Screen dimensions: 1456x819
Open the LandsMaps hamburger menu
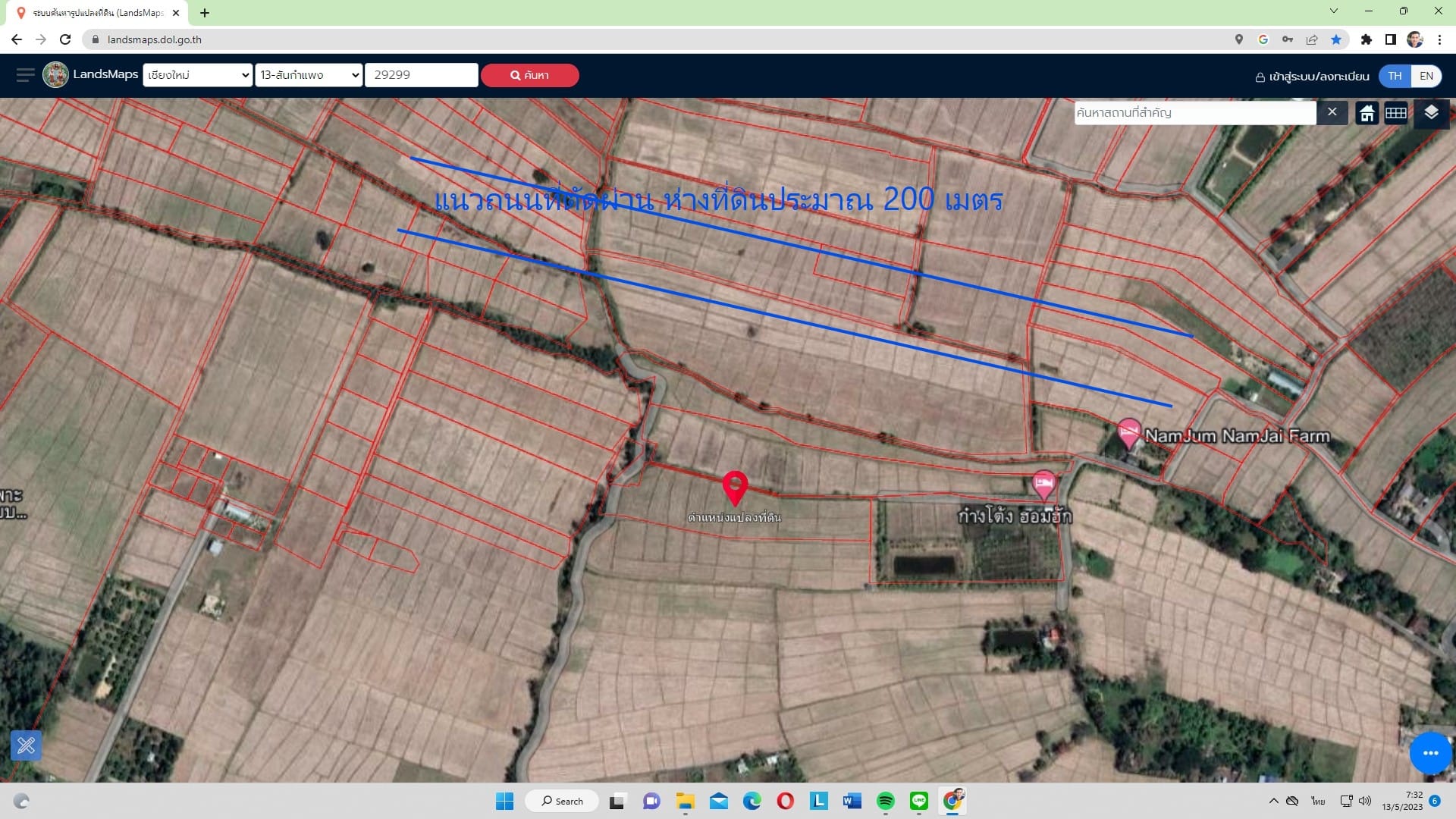25,74
